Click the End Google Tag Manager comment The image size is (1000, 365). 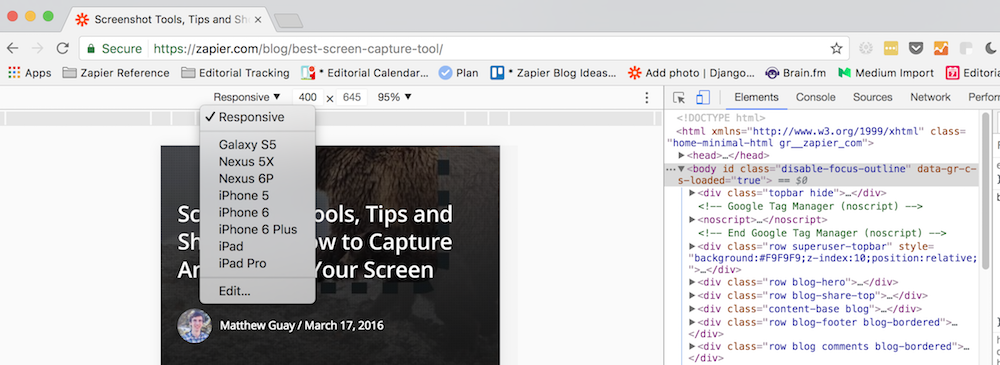[822, 233]
